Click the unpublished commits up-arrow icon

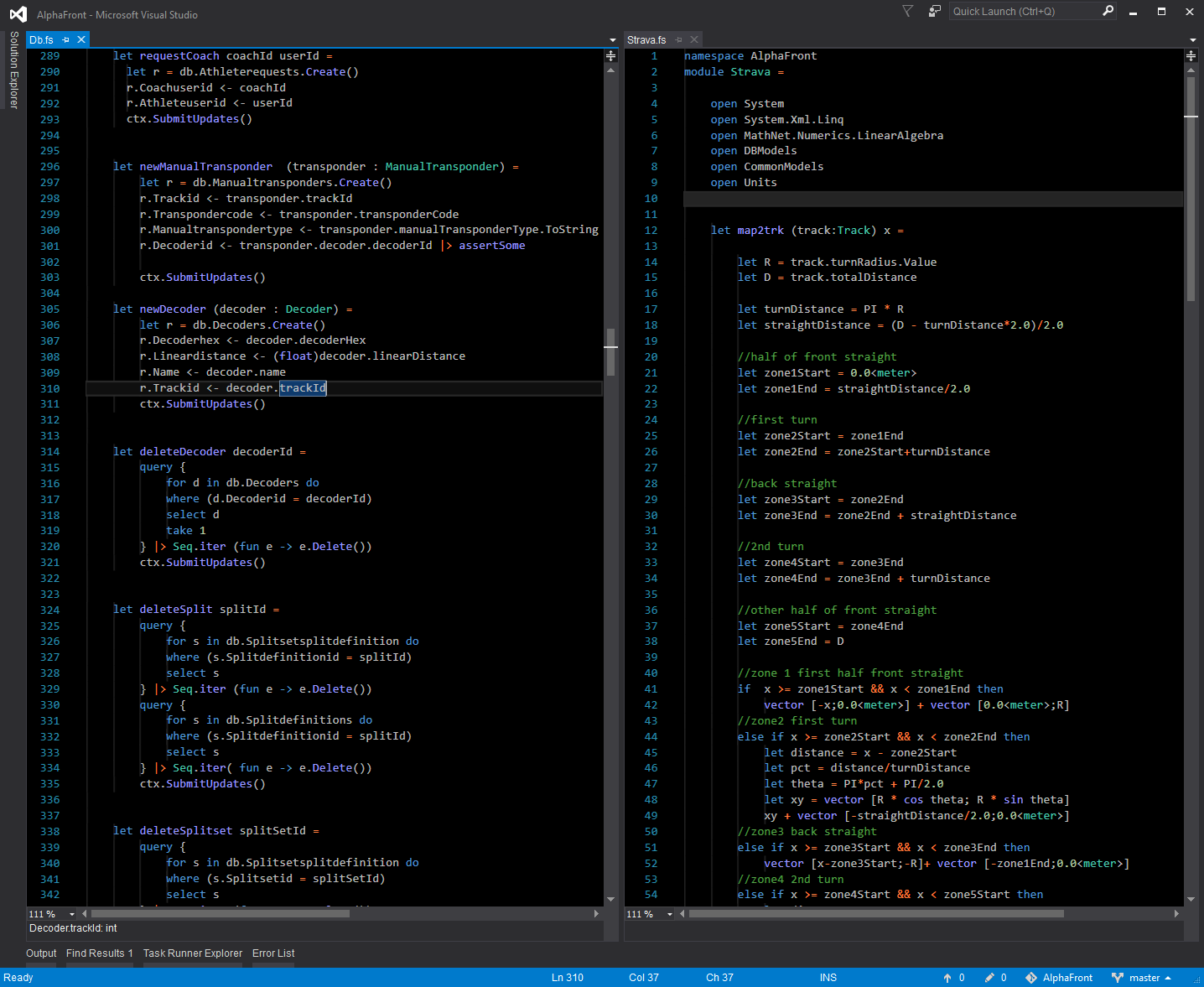pos(947,978)
